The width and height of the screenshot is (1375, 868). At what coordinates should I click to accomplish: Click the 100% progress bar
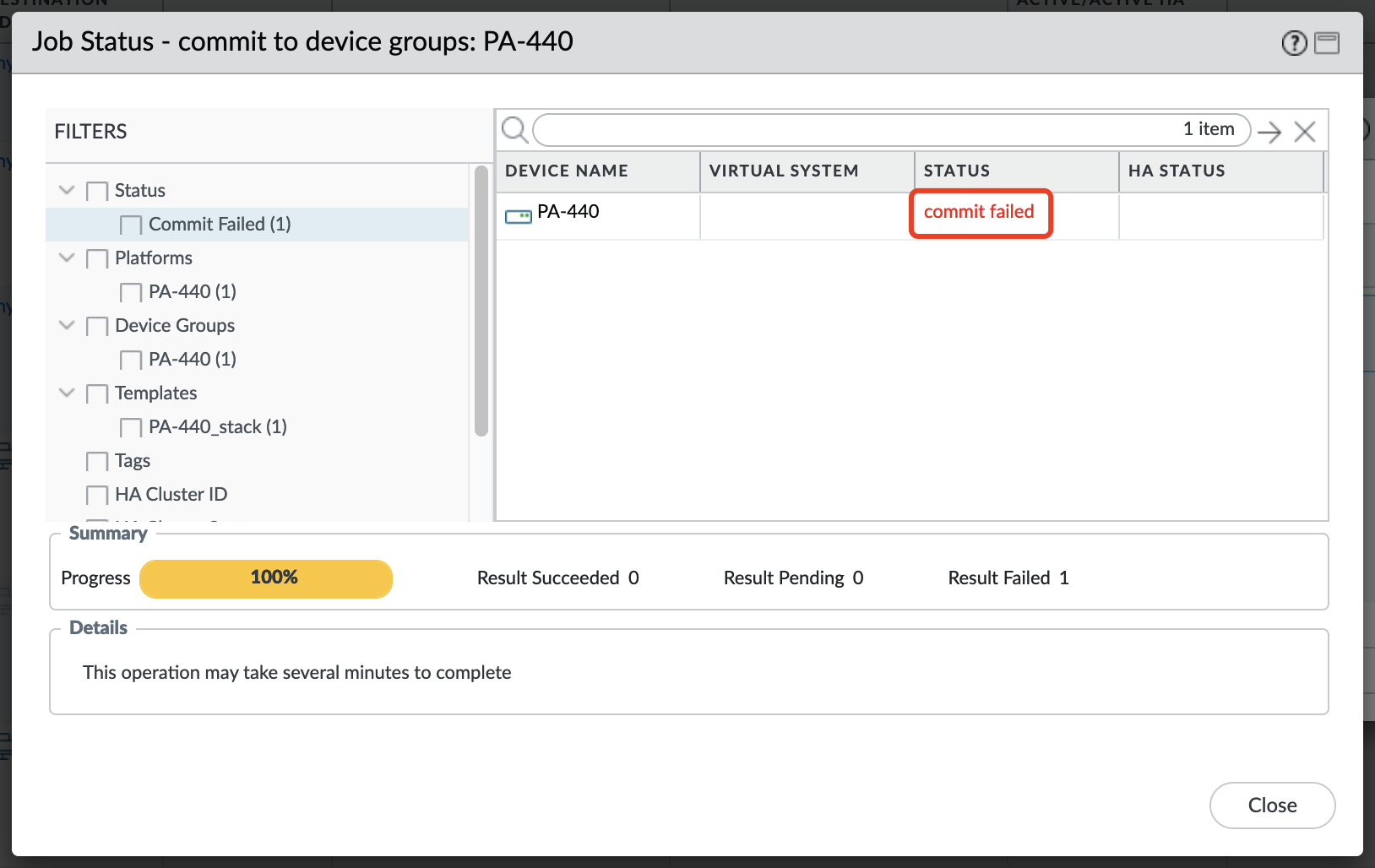(x=266, y=578)
